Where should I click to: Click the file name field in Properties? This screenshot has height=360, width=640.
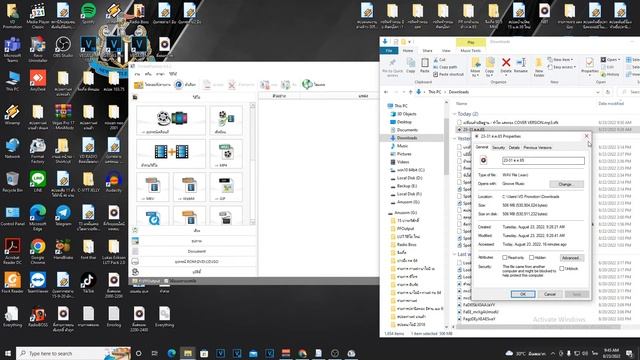click(543, 160)
